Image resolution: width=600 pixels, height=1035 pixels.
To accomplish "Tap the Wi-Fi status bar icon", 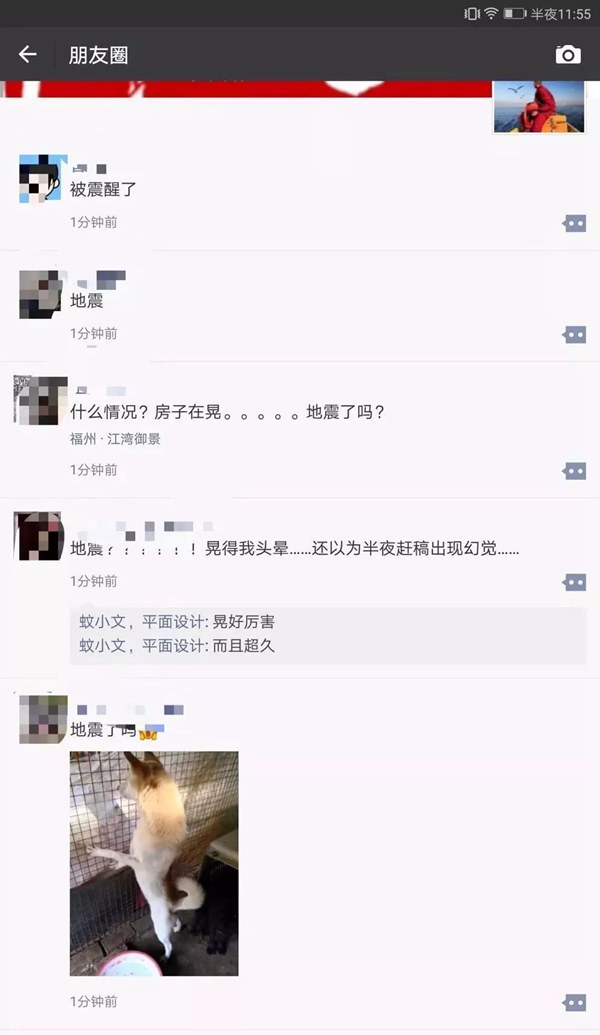I will pyautogui.click(x=491, y=13).
